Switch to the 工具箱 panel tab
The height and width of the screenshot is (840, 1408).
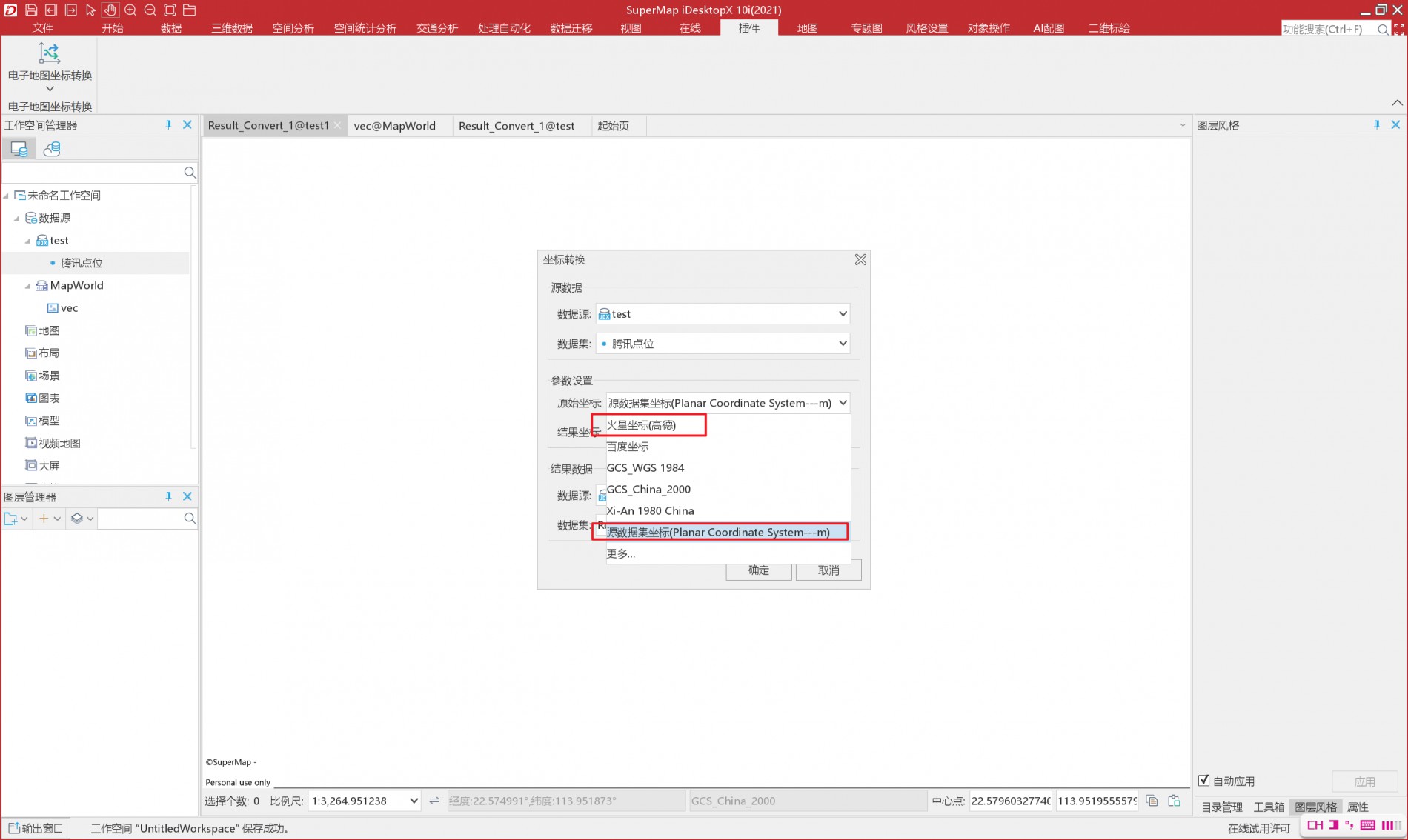1269,807
